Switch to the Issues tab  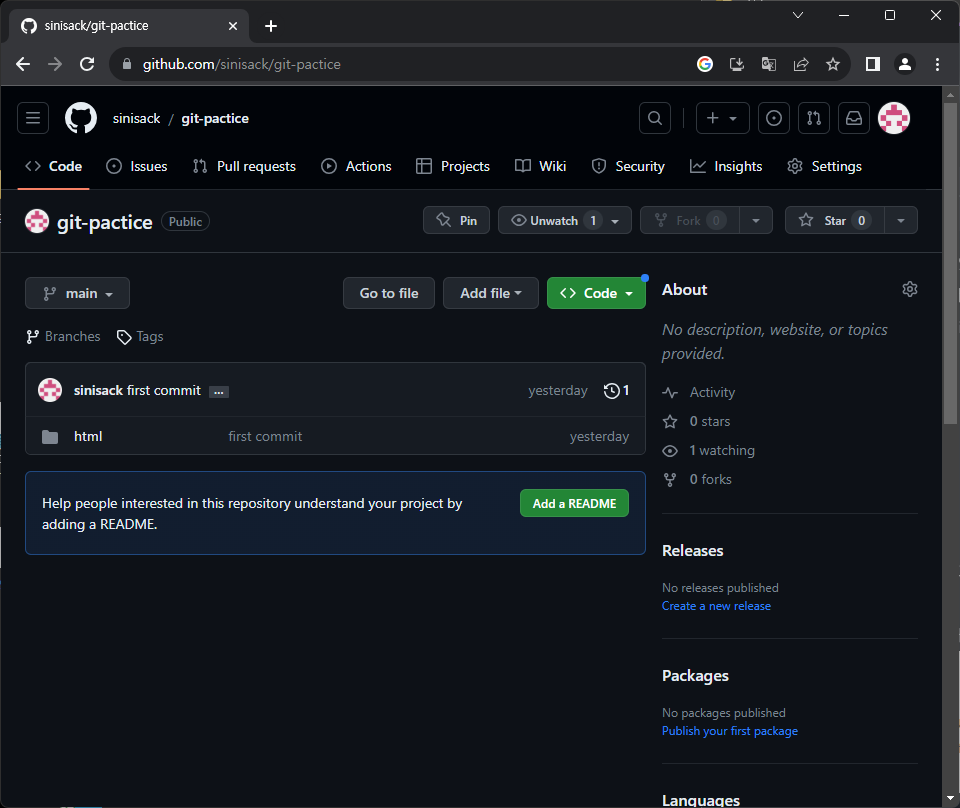point(137,166)
